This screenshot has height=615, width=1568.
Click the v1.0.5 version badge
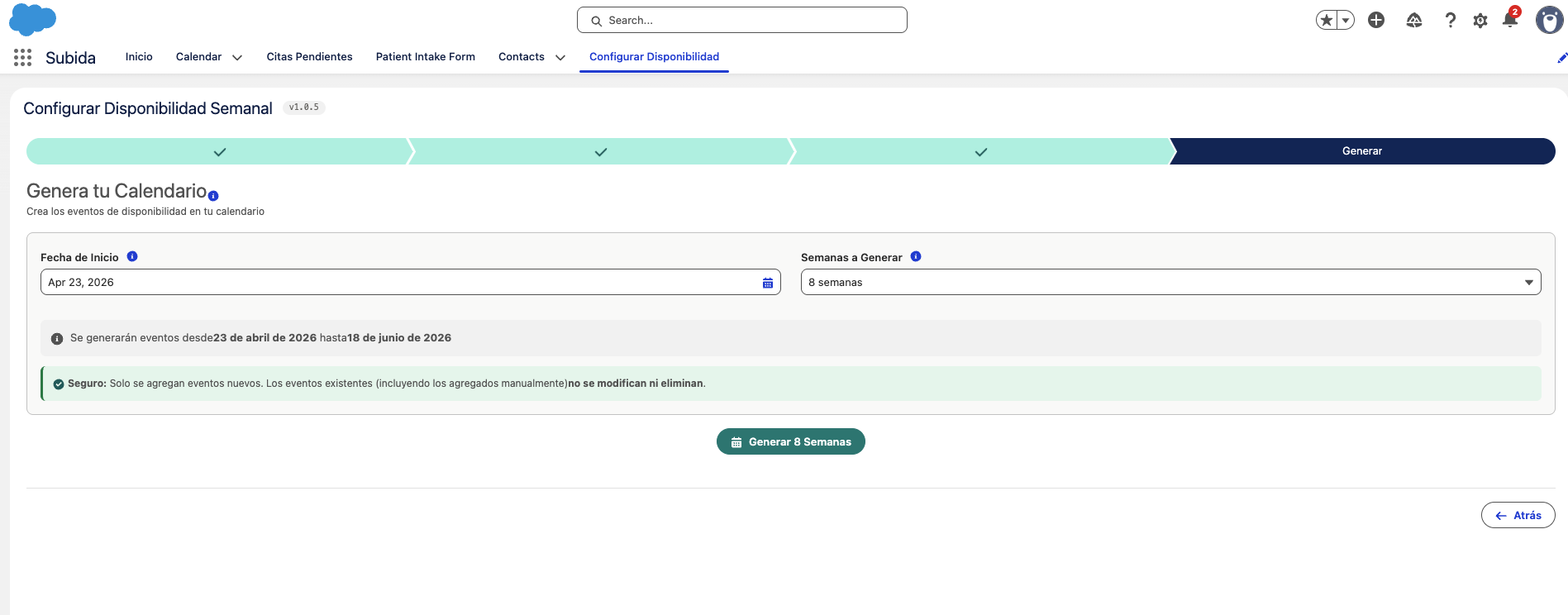point(304,107)
